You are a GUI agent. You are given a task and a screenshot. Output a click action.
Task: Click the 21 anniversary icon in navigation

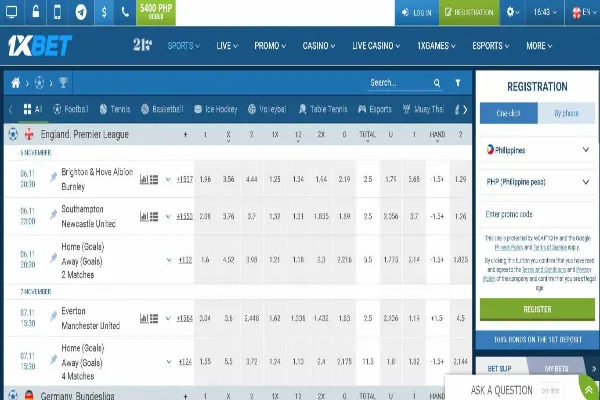coord(142,45)
